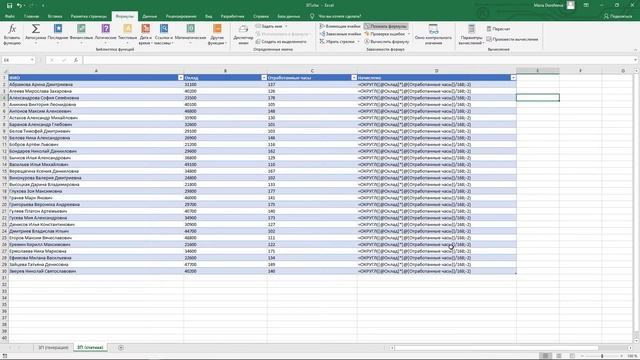The image size is (640, 360).
Task: Toggle the Show Formulas button off
Action: [386, 26]
